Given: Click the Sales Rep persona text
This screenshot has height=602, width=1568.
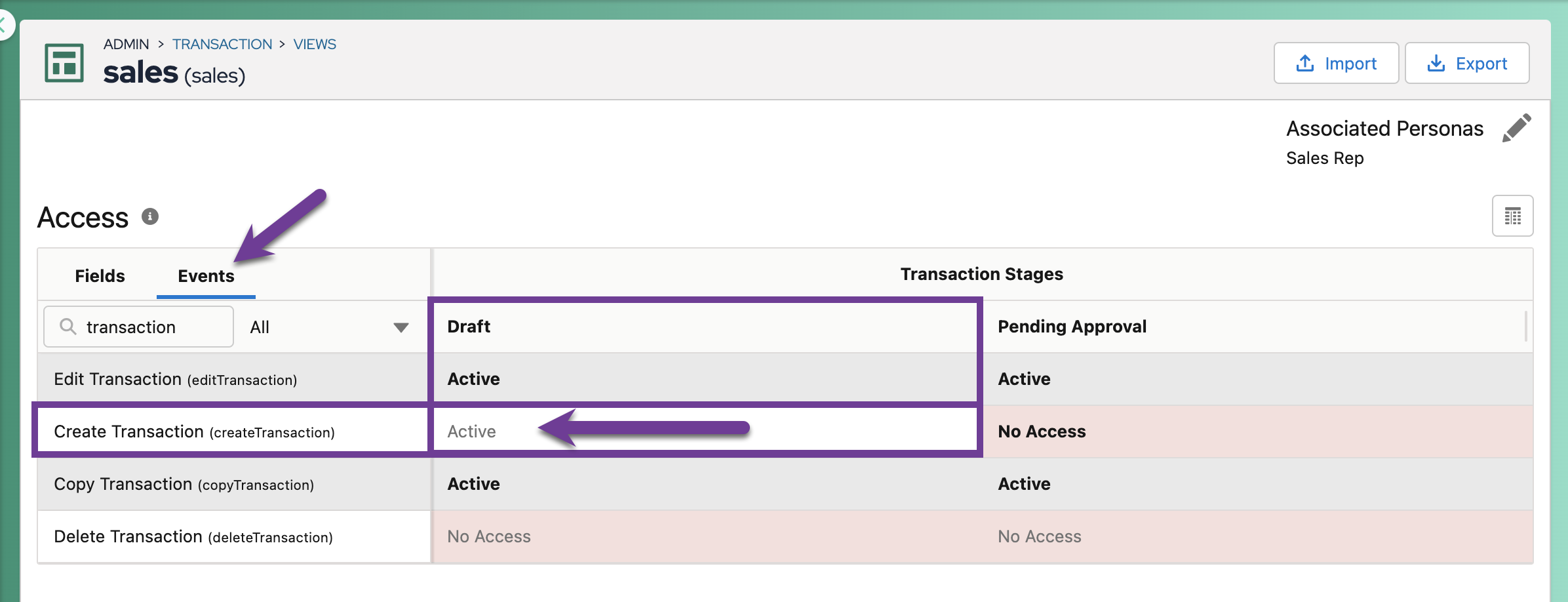Looking at the screenshot, I should [x=1325, y=158].
